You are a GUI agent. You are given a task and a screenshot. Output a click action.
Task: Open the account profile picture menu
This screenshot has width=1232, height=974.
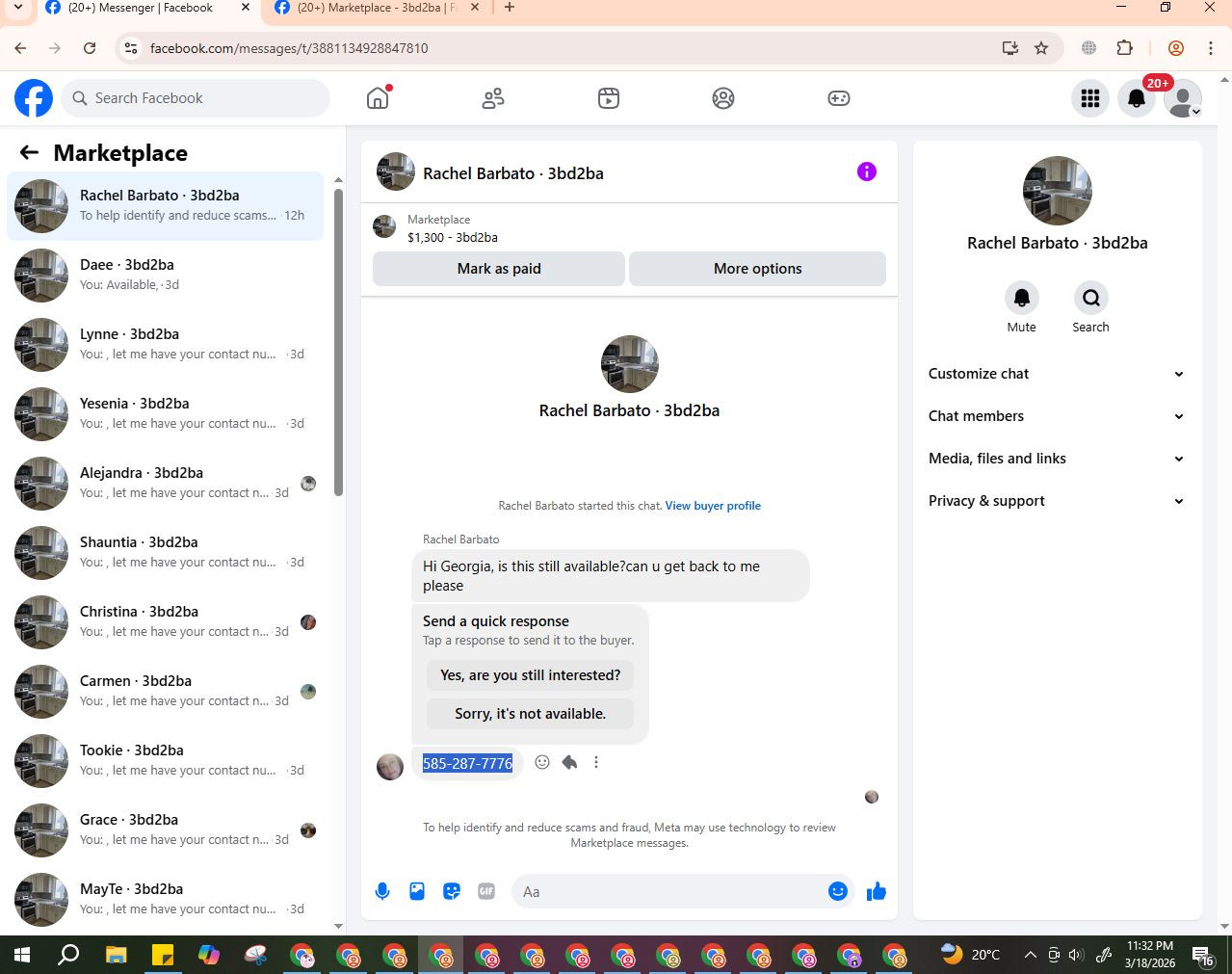click(1183, 98)
